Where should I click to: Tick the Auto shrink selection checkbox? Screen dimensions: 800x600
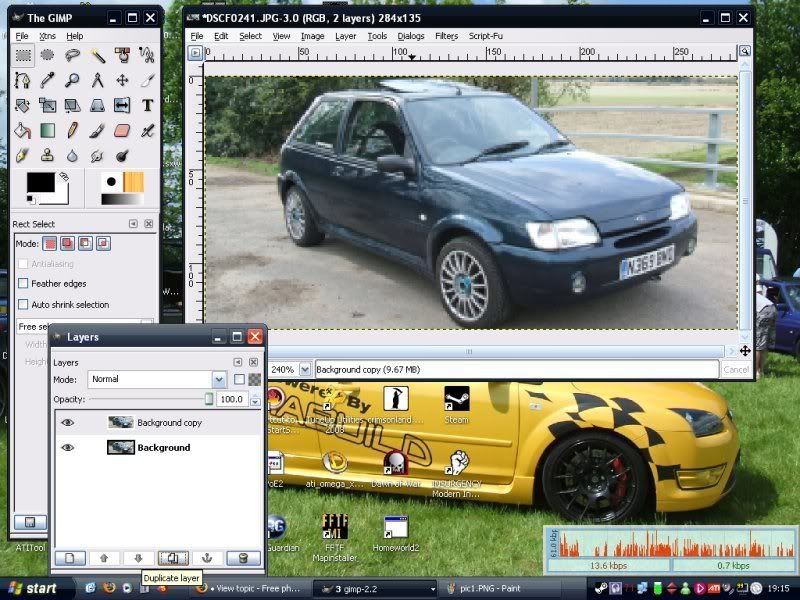tap(23, 305)
